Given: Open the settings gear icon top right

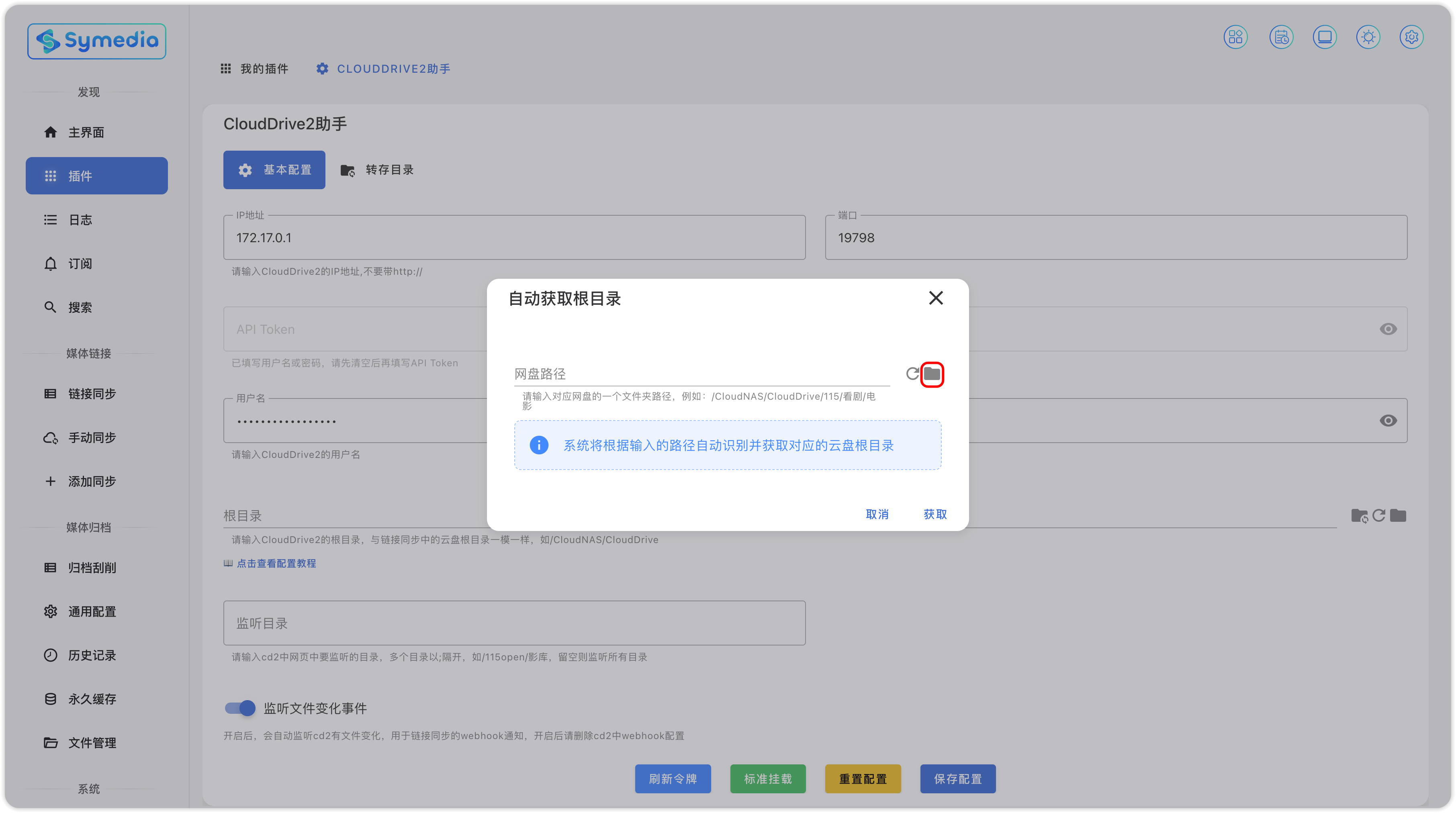Looking at the screenshot, I should tap(1411, 37).
